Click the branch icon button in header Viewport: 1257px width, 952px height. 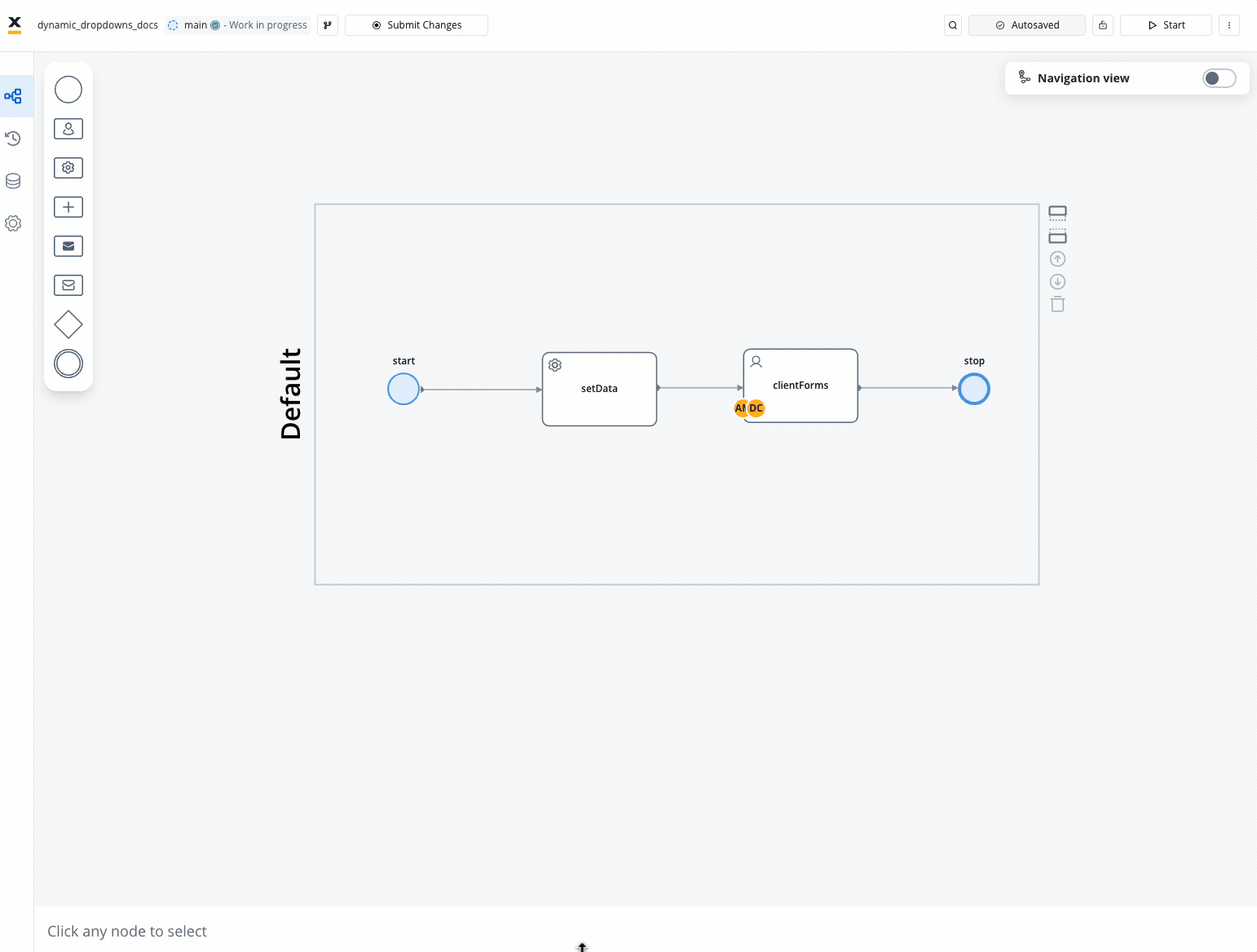click(x=328, y=25)
